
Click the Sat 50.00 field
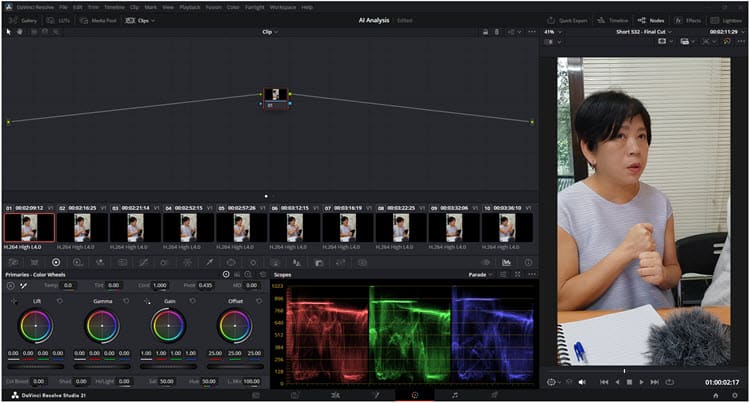(166, 381)
